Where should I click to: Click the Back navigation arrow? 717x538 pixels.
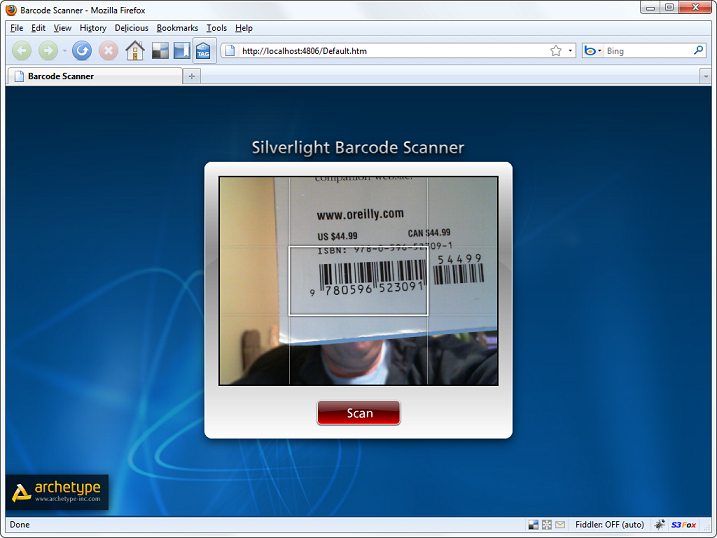tap(21, 51)
